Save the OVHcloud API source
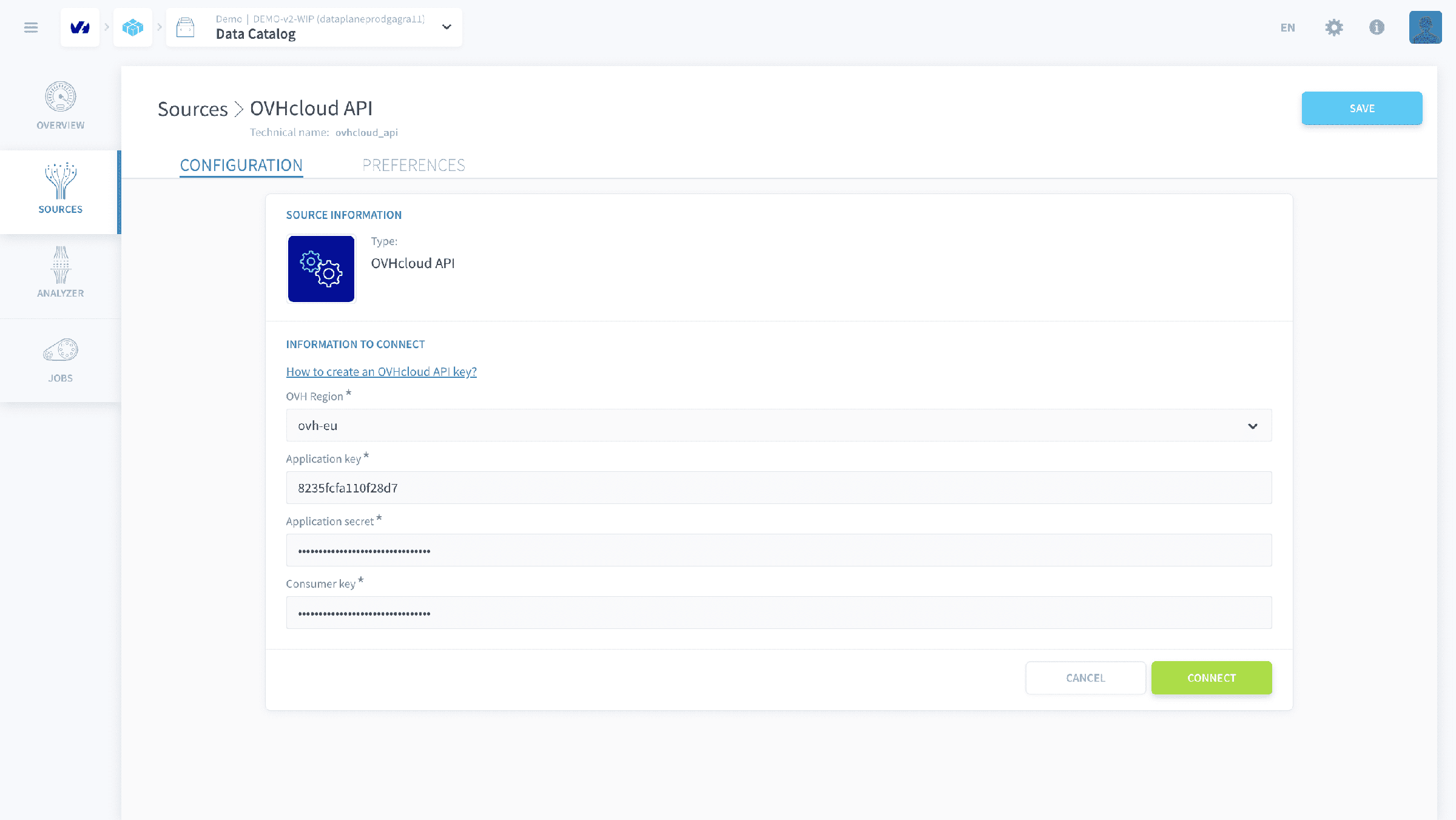Screen dimensions: 1456x820 coord(1362,109)
